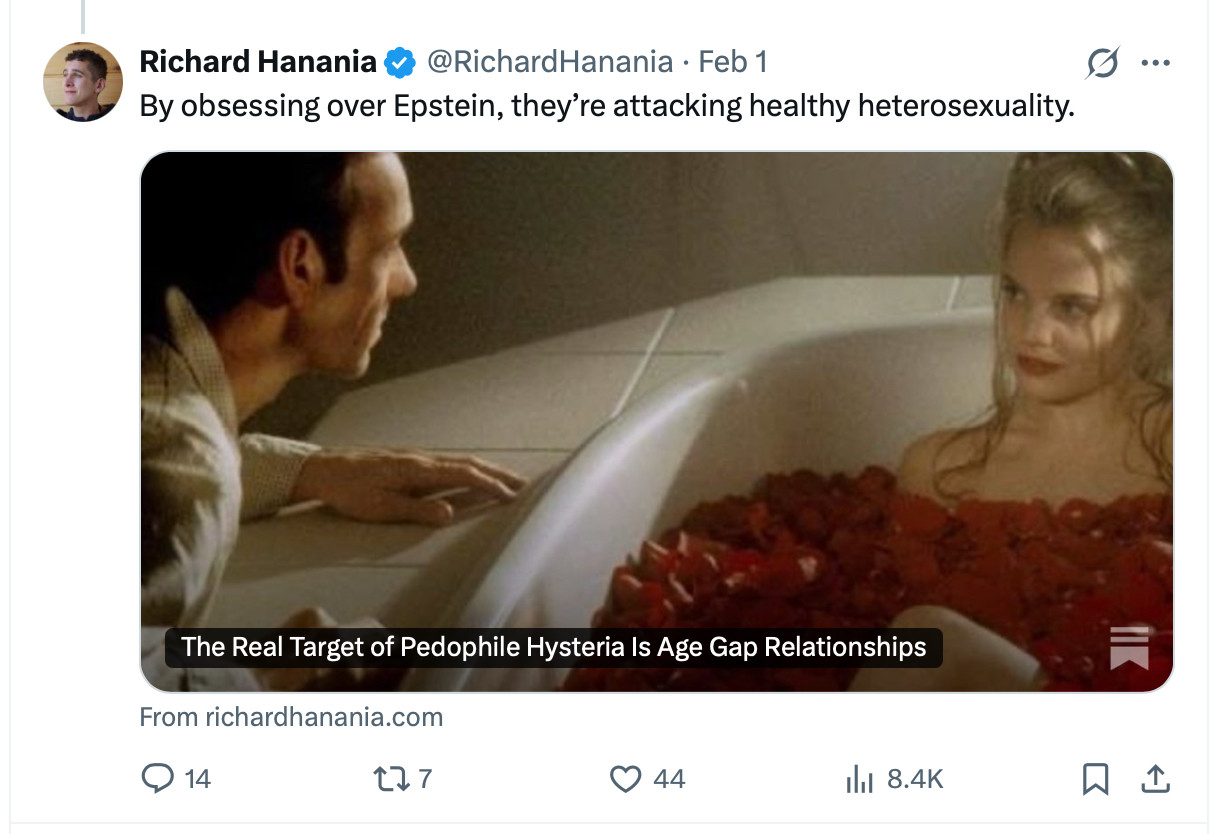The width and height of the screenshot is (1232, 834).
Task: Open the three-dot More options menu
Action: point(1155,64)
